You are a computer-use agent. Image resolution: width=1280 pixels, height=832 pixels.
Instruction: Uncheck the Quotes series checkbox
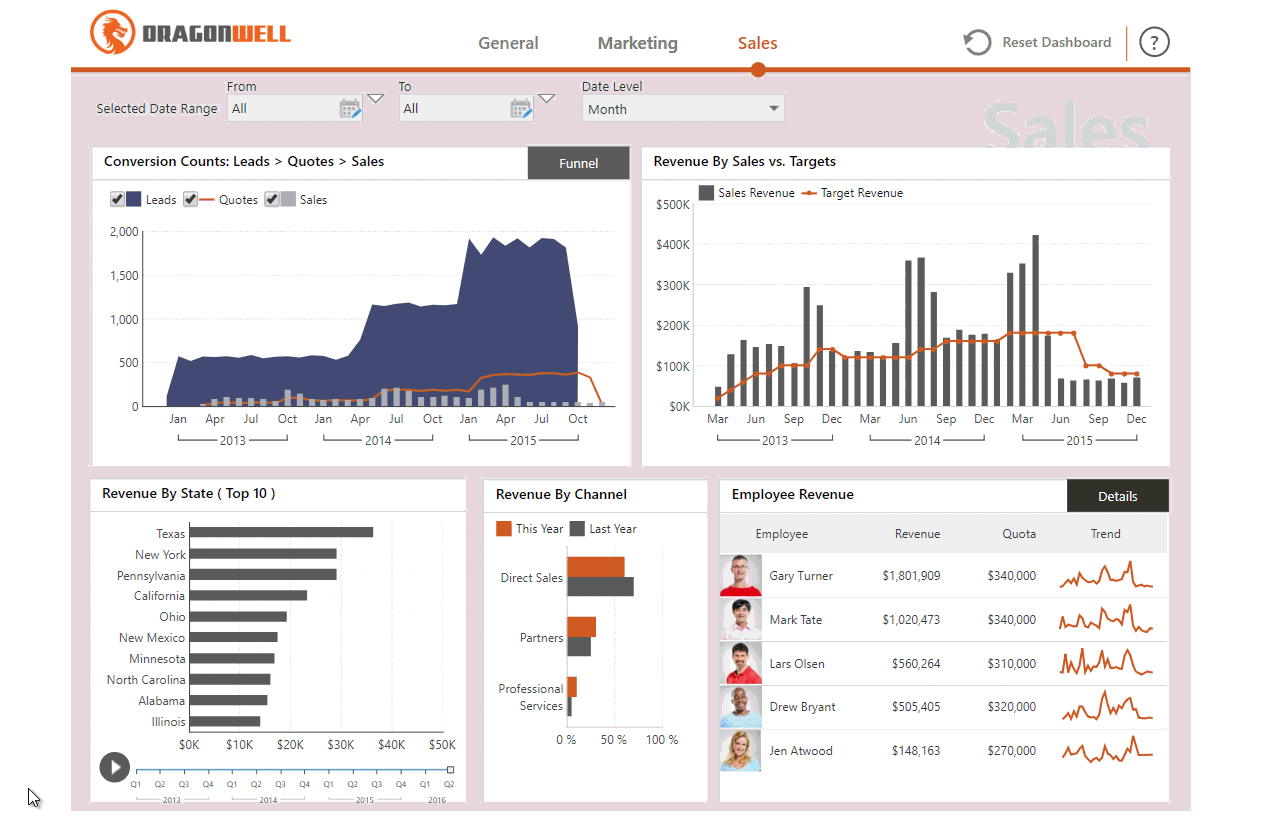coord(190,199)
